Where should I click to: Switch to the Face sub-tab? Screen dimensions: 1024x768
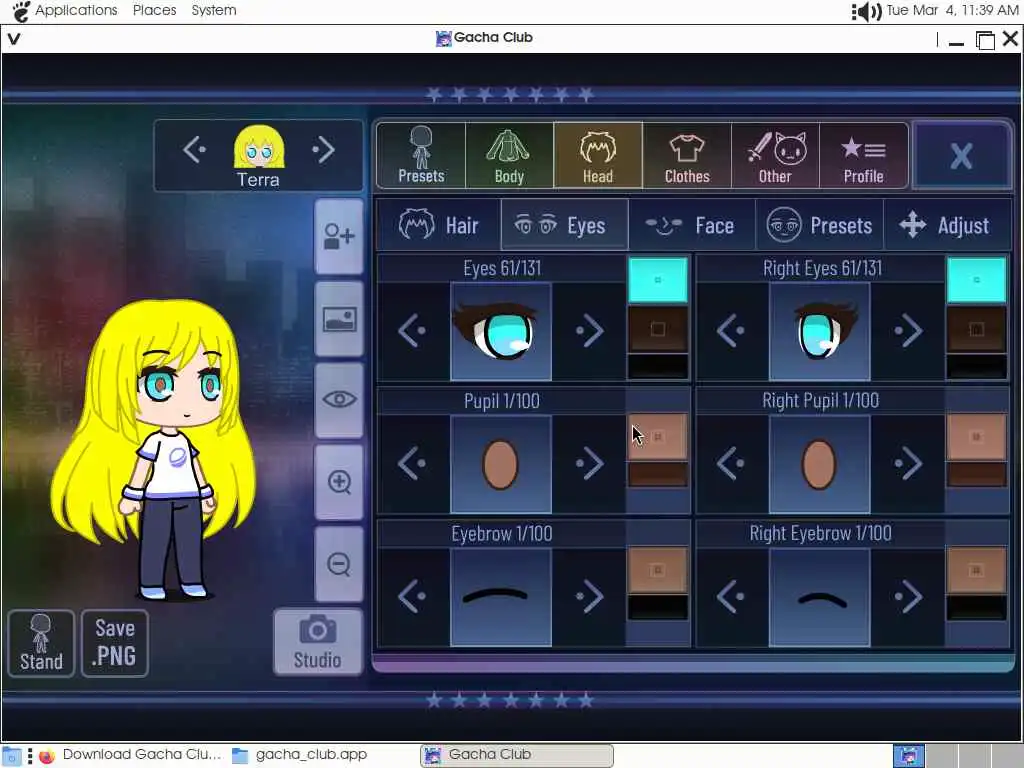(692, 225)
